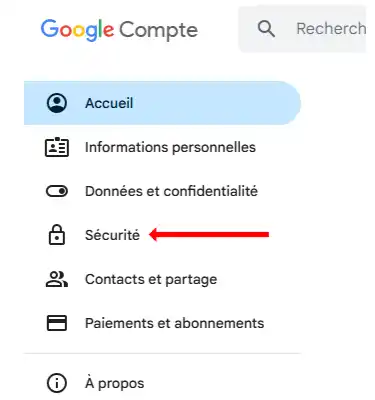This screenshot has height=400, width=375.
Task: Click the magnifying glass search icon
Action: (x=266, y=29)
